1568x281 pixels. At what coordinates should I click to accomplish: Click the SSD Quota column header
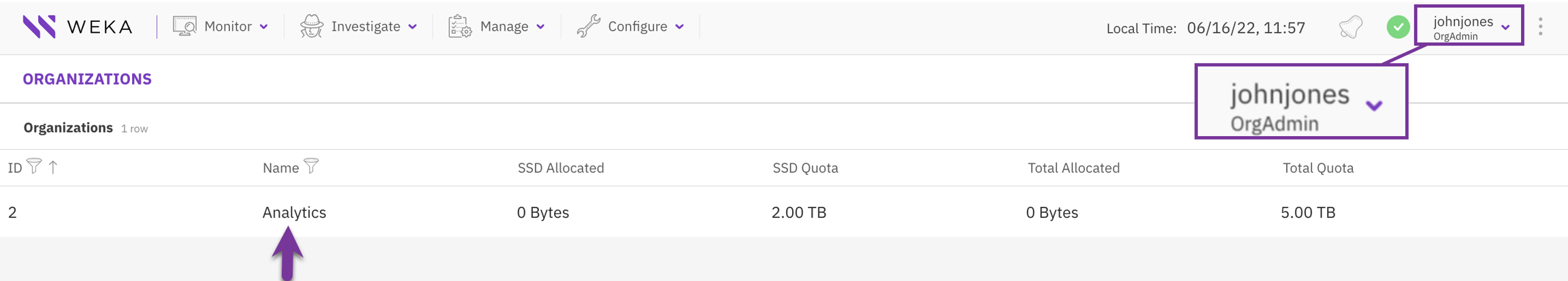tap(805, 168)
